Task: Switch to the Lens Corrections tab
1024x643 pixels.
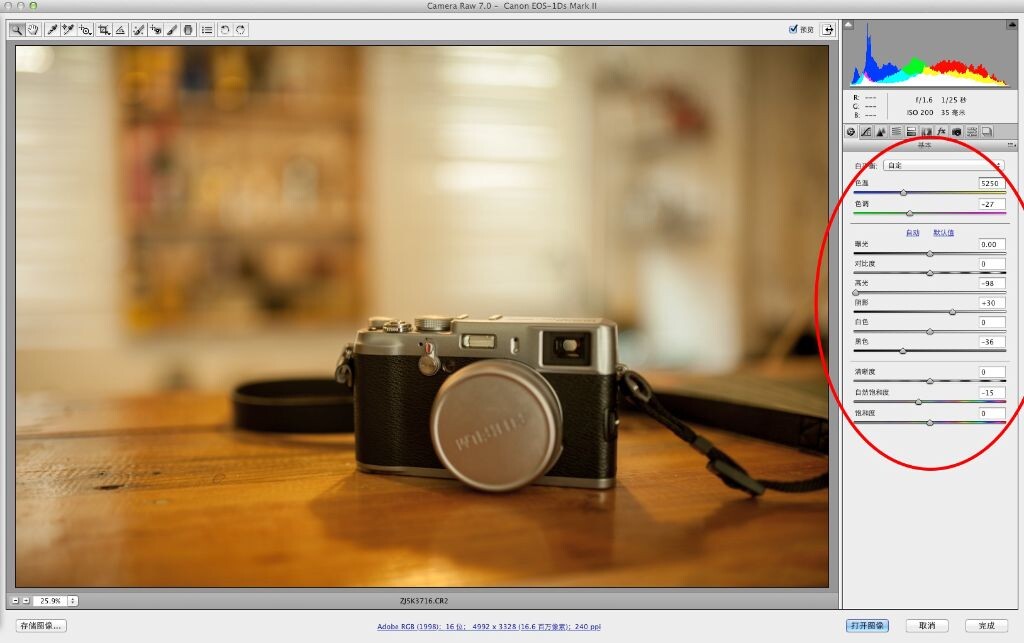Action: point(926,131)
